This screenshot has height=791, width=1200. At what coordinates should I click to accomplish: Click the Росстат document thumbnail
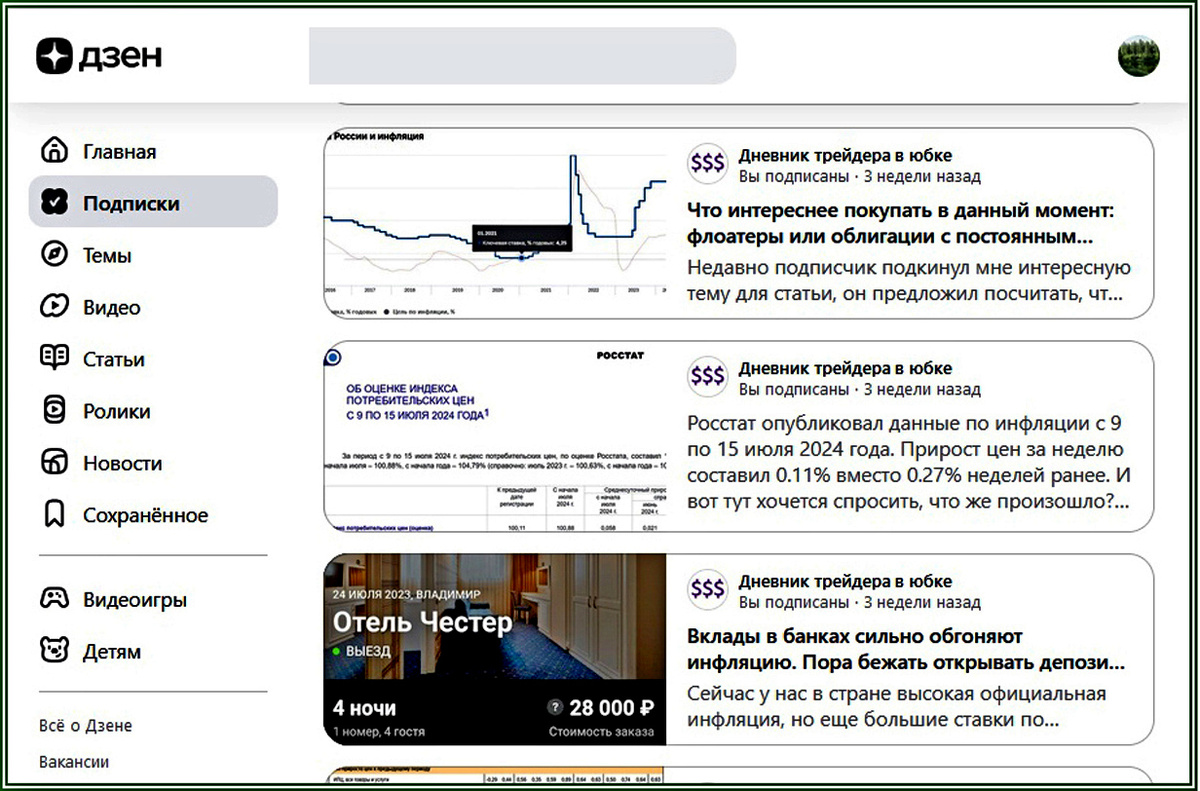(x=495, y=436)
